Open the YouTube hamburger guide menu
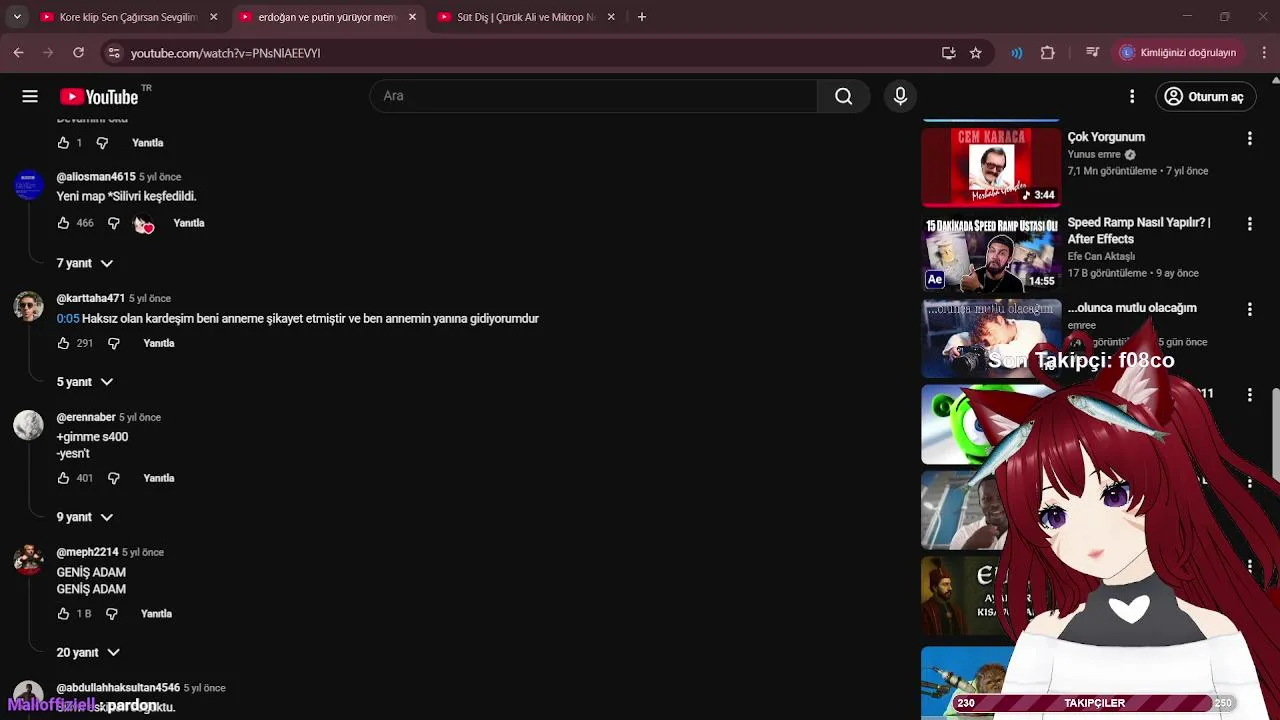This screenshot has width=1280, height=720. click(x=30, y=96)
